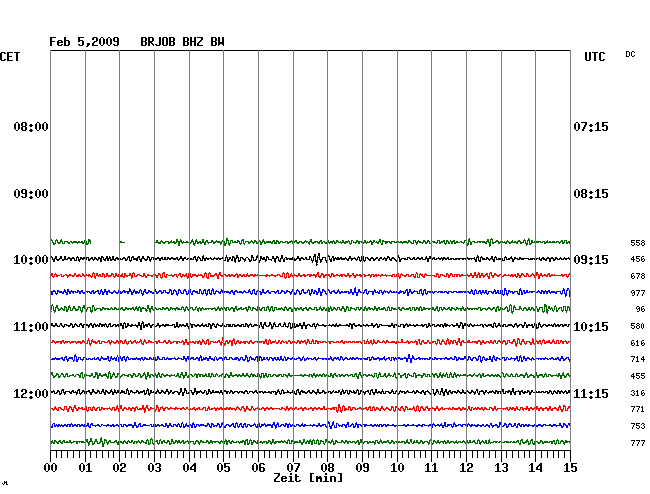Click the DC value '616'
The height and width of the screenshot is (494, 650).
click(638, 343)
